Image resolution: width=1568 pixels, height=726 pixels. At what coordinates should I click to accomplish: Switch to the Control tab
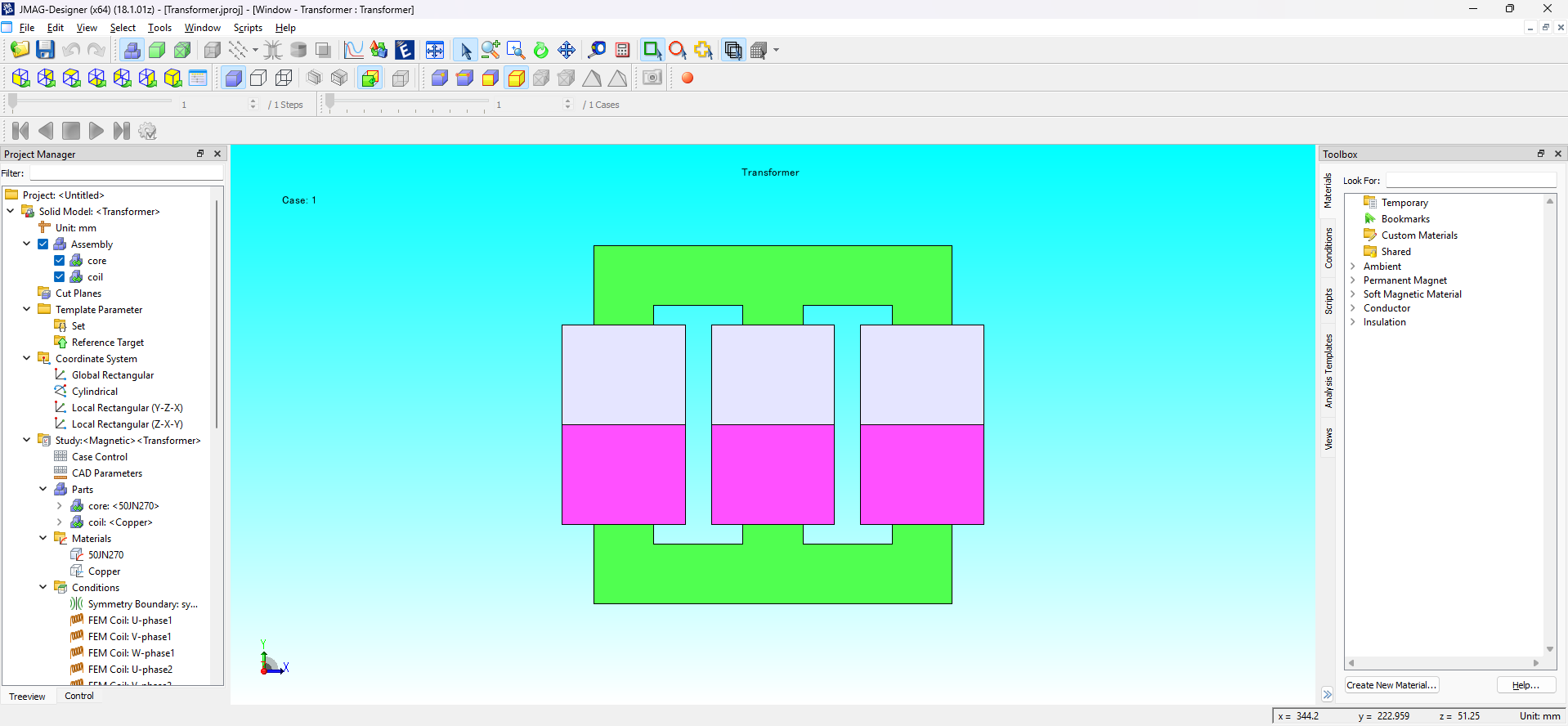[x=79, y=697]
